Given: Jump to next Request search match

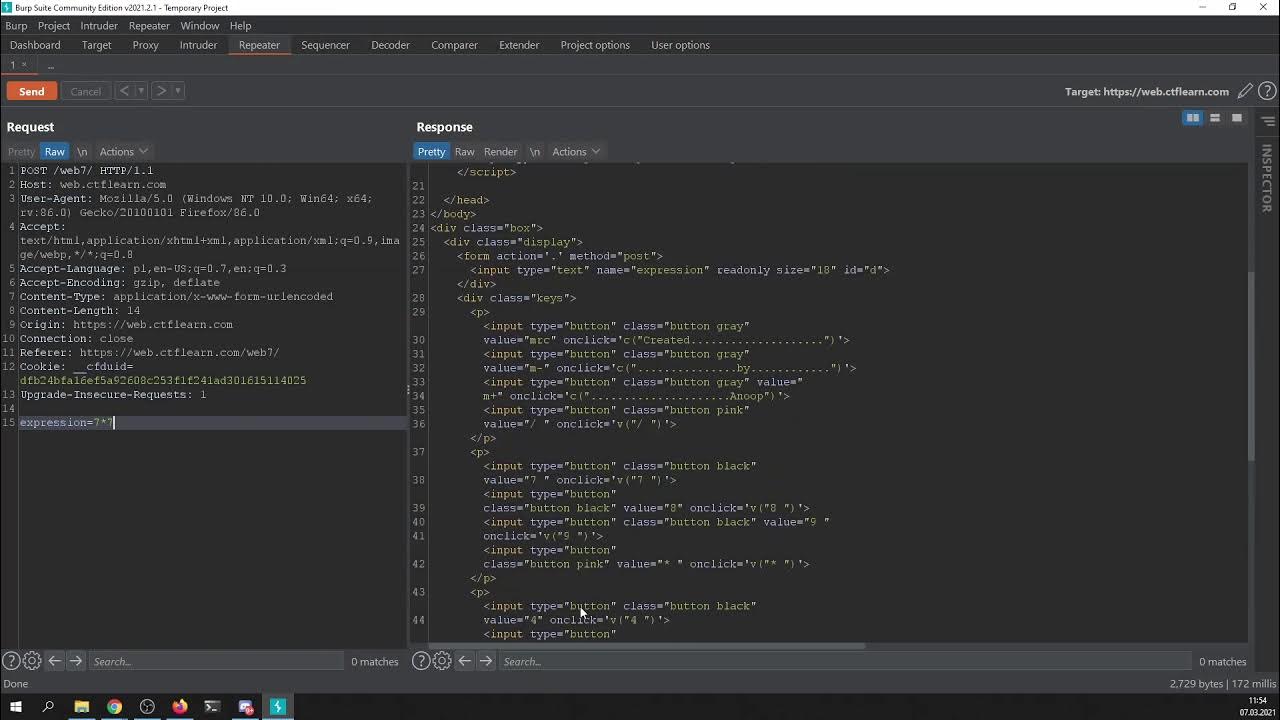Looking at the screenshot, I should click(x=75, y=661).
